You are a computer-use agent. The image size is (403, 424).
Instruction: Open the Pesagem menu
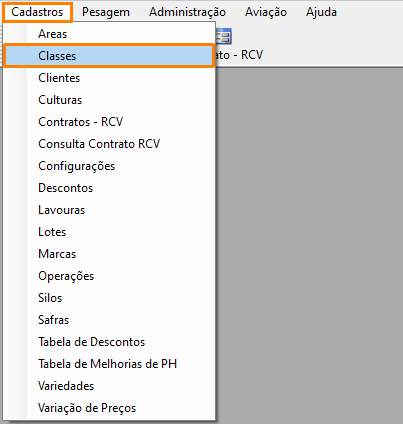[106, 12]
